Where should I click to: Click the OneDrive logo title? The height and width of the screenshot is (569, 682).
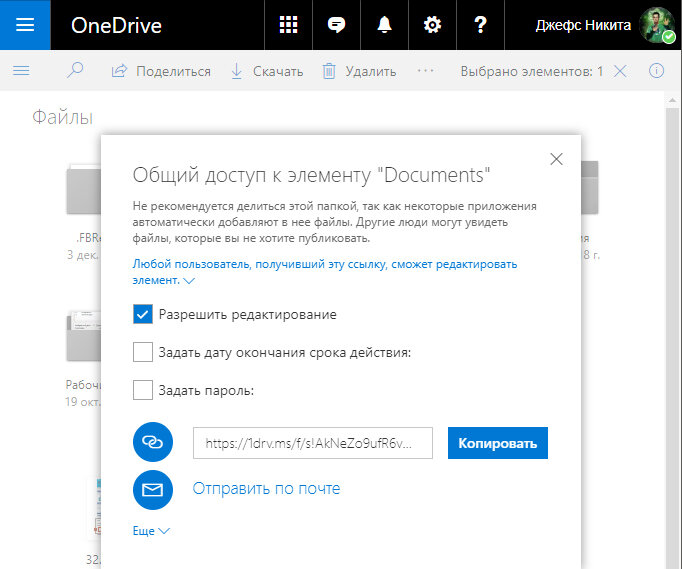pos(116,25)
